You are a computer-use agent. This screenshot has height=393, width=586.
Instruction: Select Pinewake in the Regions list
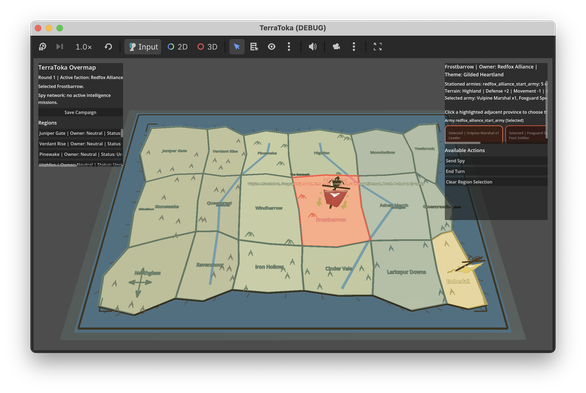(x=80, y=154)
